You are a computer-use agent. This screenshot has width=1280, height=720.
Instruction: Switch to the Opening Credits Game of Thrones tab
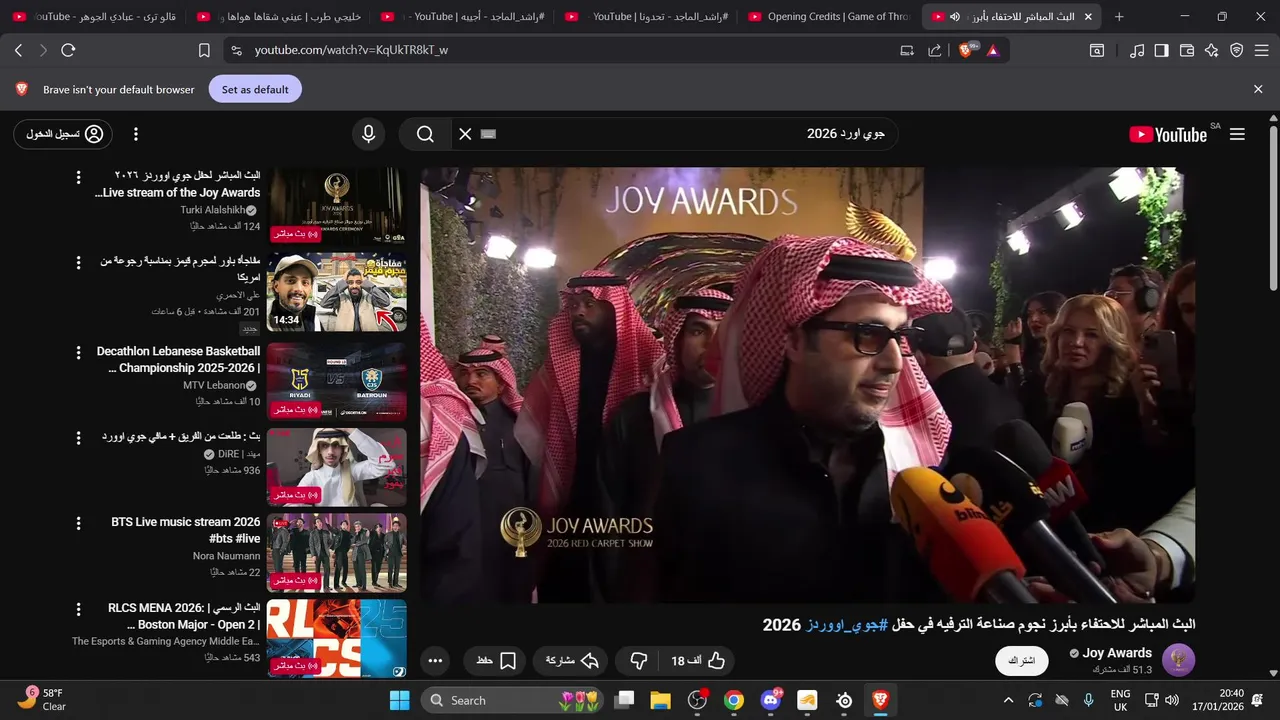830,17
